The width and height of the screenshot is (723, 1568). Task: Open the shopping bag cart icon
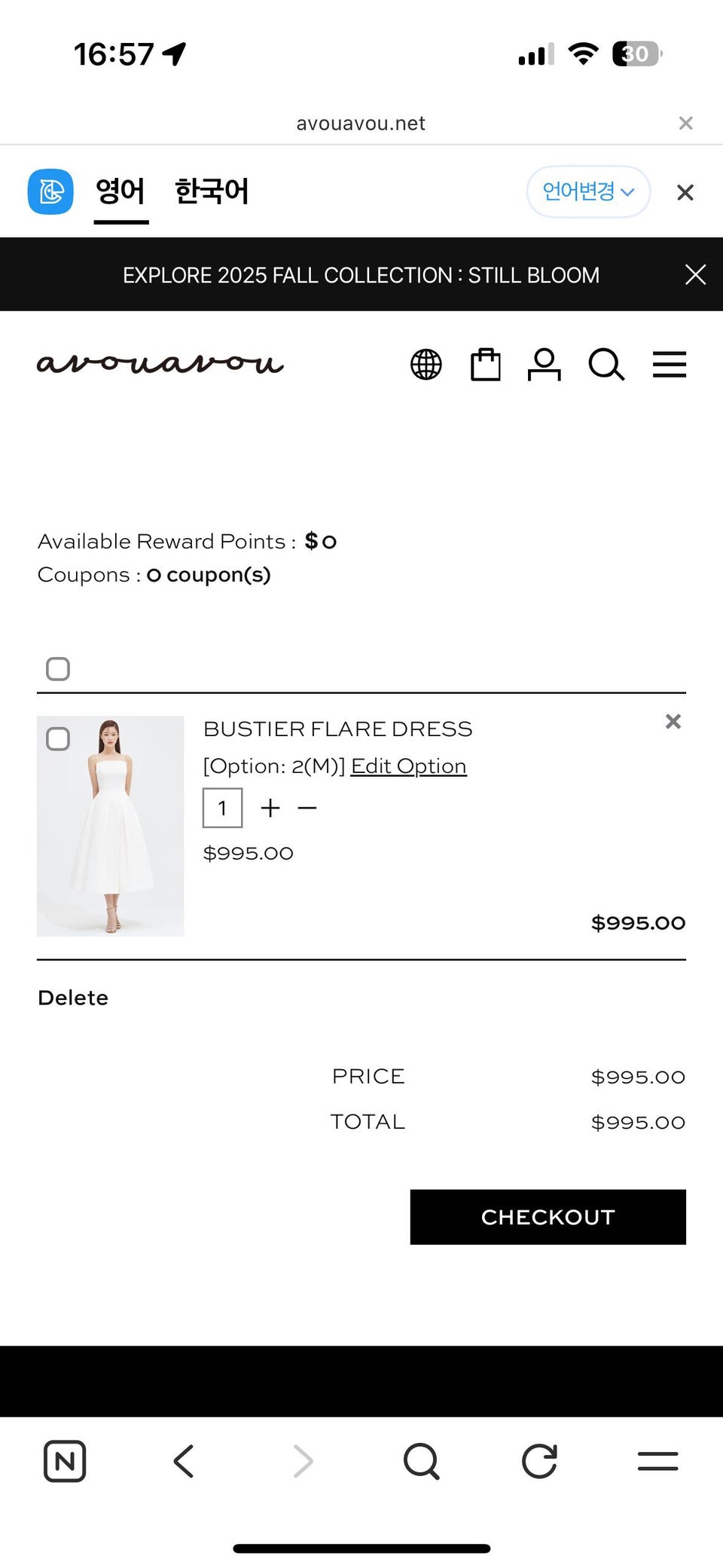pos(485,365)
